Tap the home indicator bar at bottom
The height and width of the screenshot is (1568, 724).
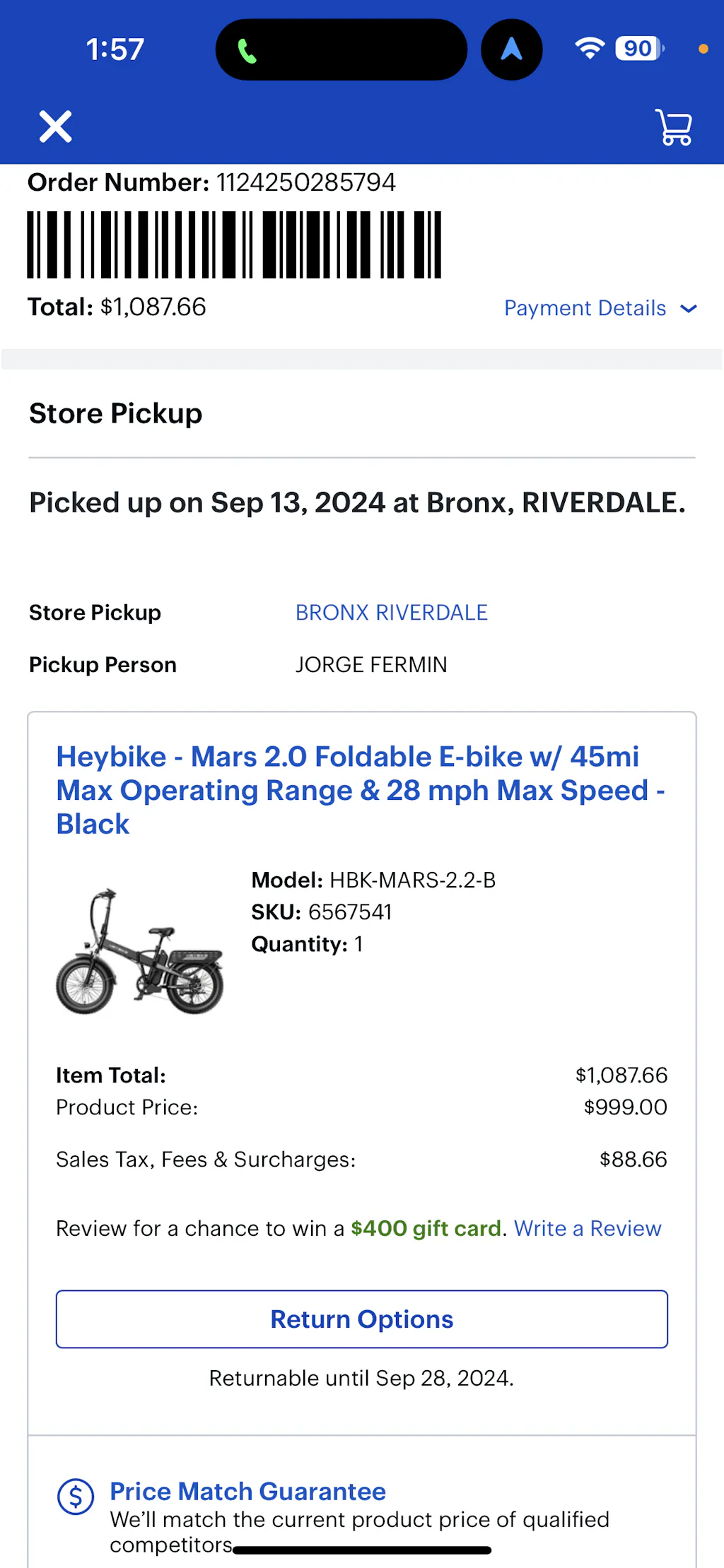point(362,1550)
